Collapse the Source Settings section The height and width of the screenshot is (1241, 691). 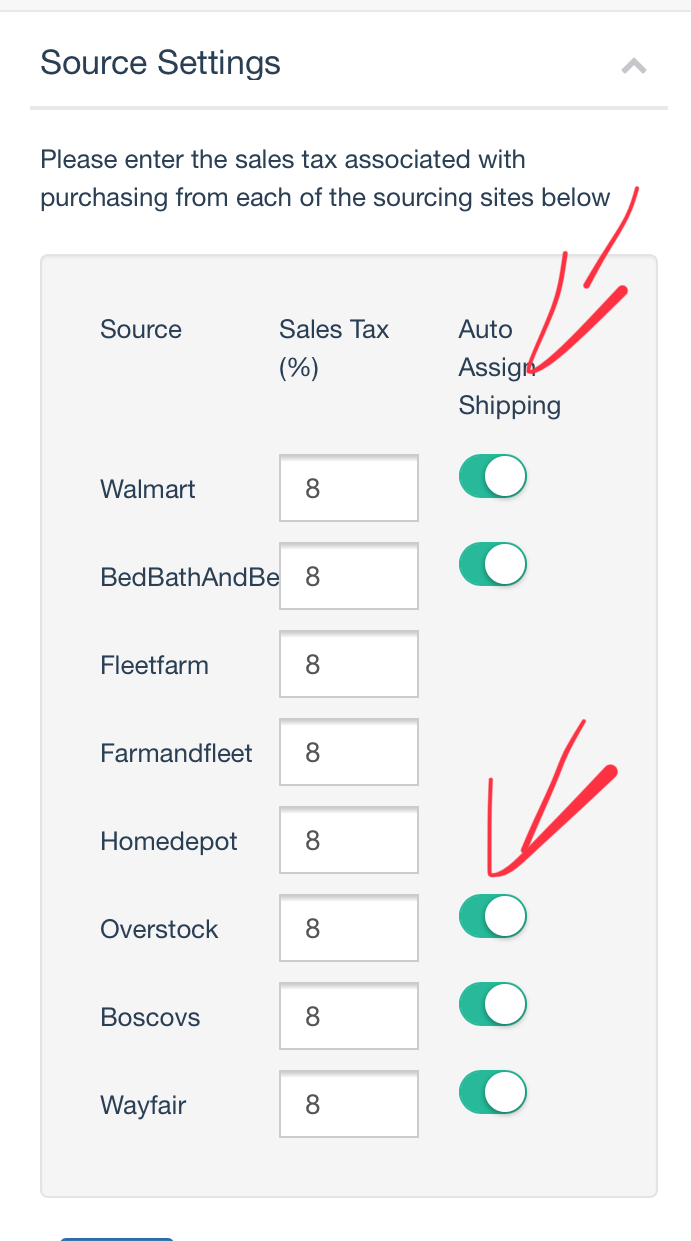634,67
